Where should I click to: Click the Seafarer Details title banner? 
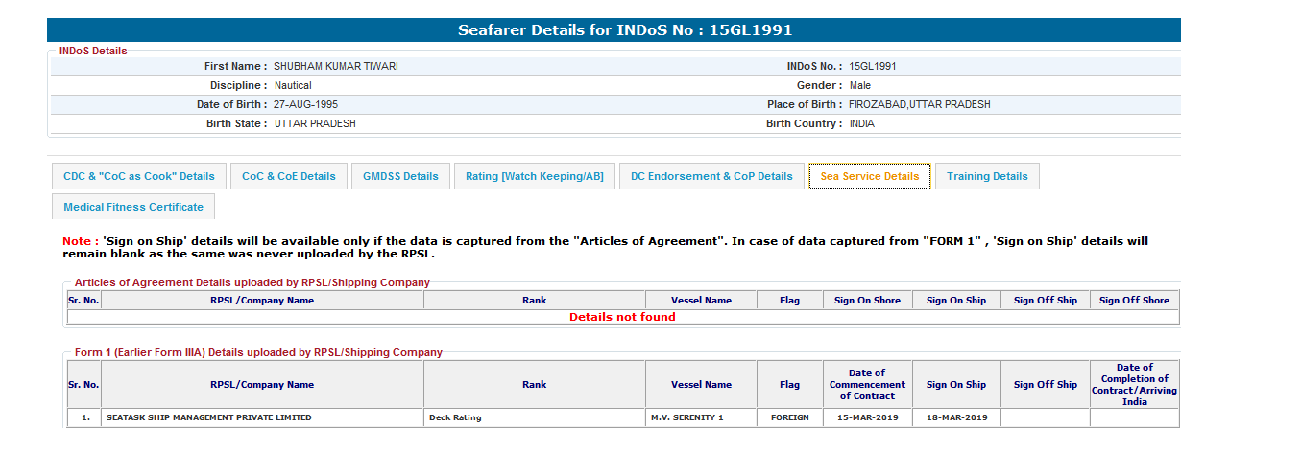pyautogui.click(x=624, y=30)
